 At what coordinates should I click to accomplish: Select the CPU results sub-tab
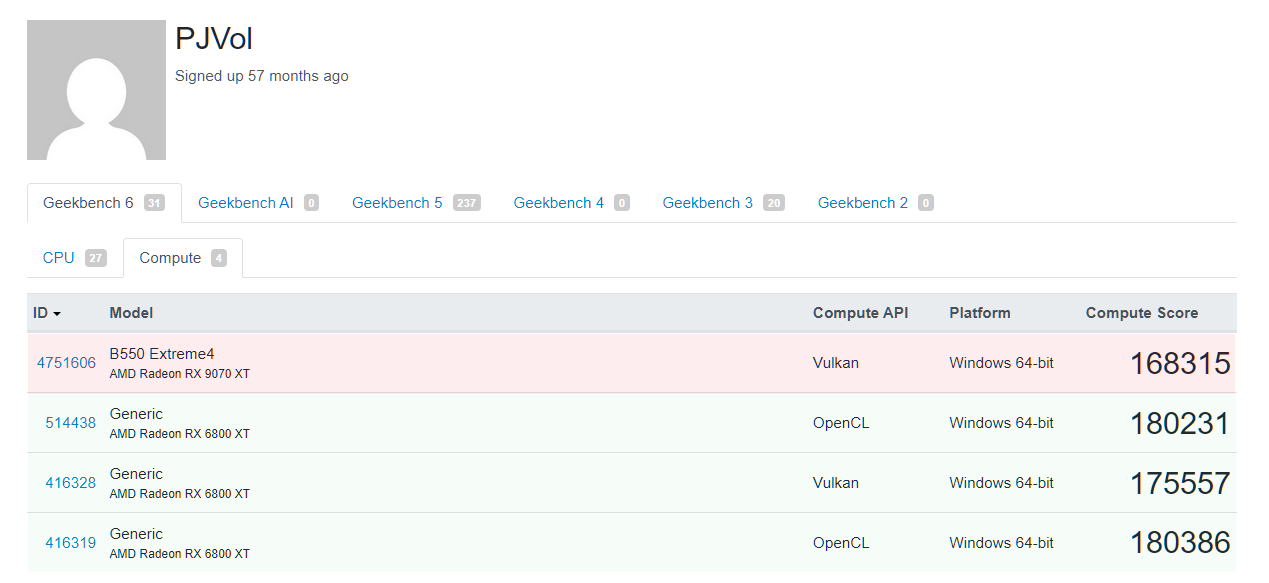pos(59,258)
